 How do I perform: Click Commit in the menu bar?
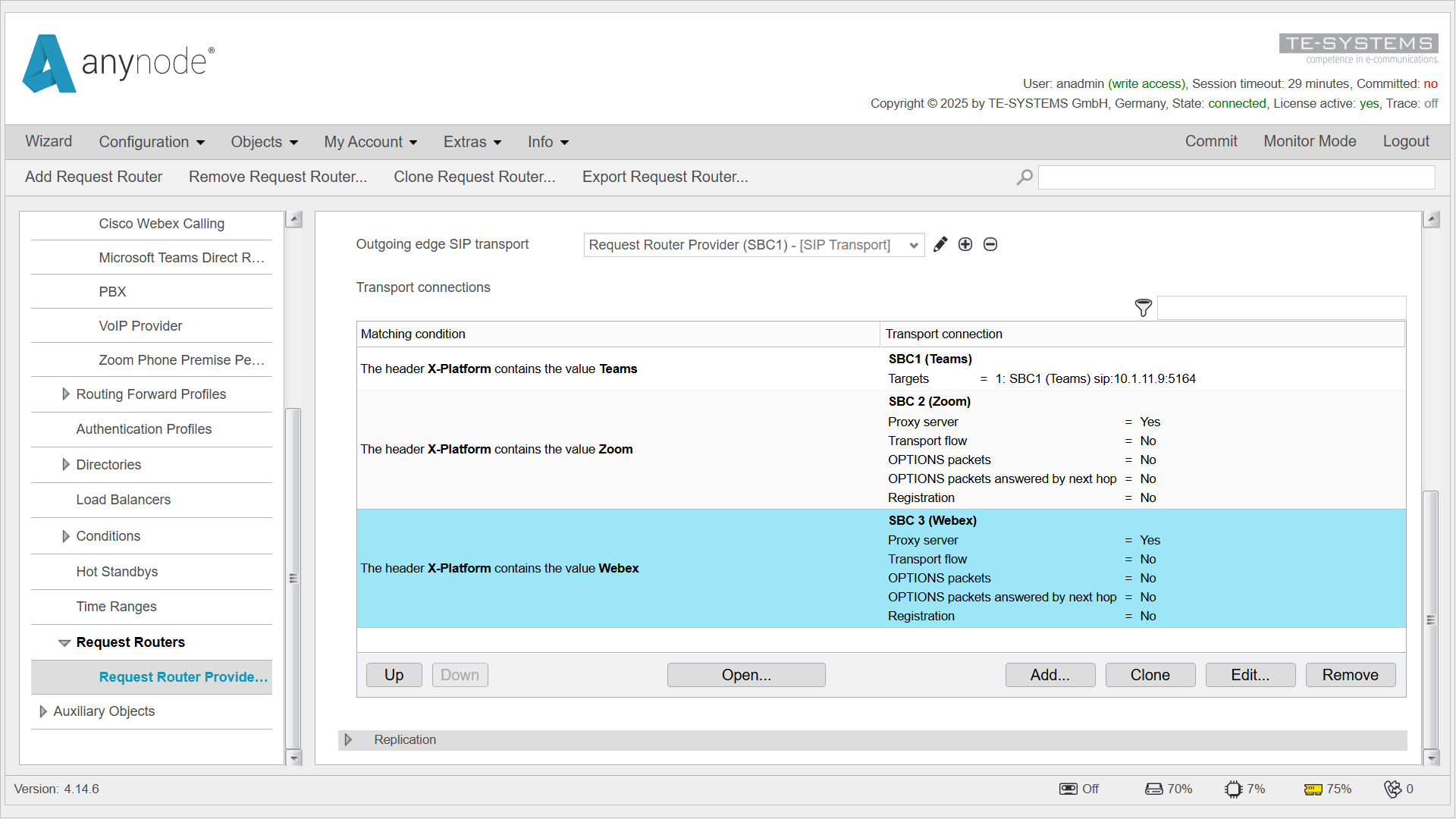click(1210, 141)
